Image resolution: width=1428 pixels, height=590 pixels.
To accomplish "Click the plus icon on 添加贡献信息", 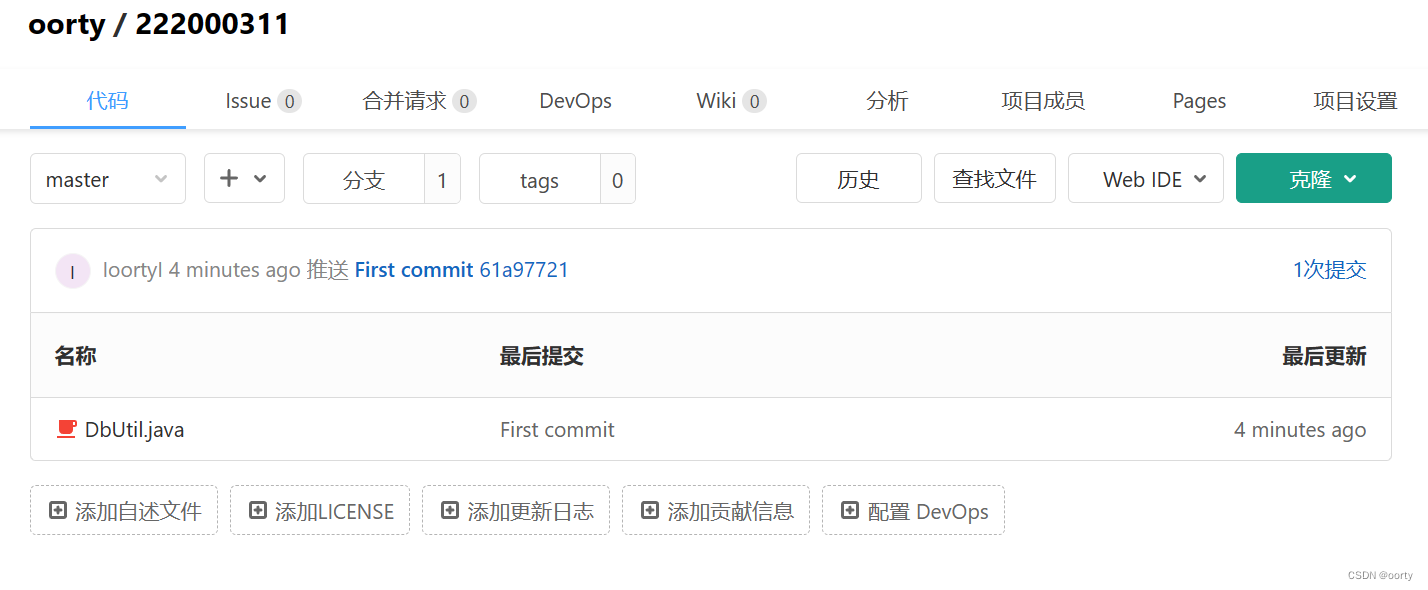I will tap(650, 510).
